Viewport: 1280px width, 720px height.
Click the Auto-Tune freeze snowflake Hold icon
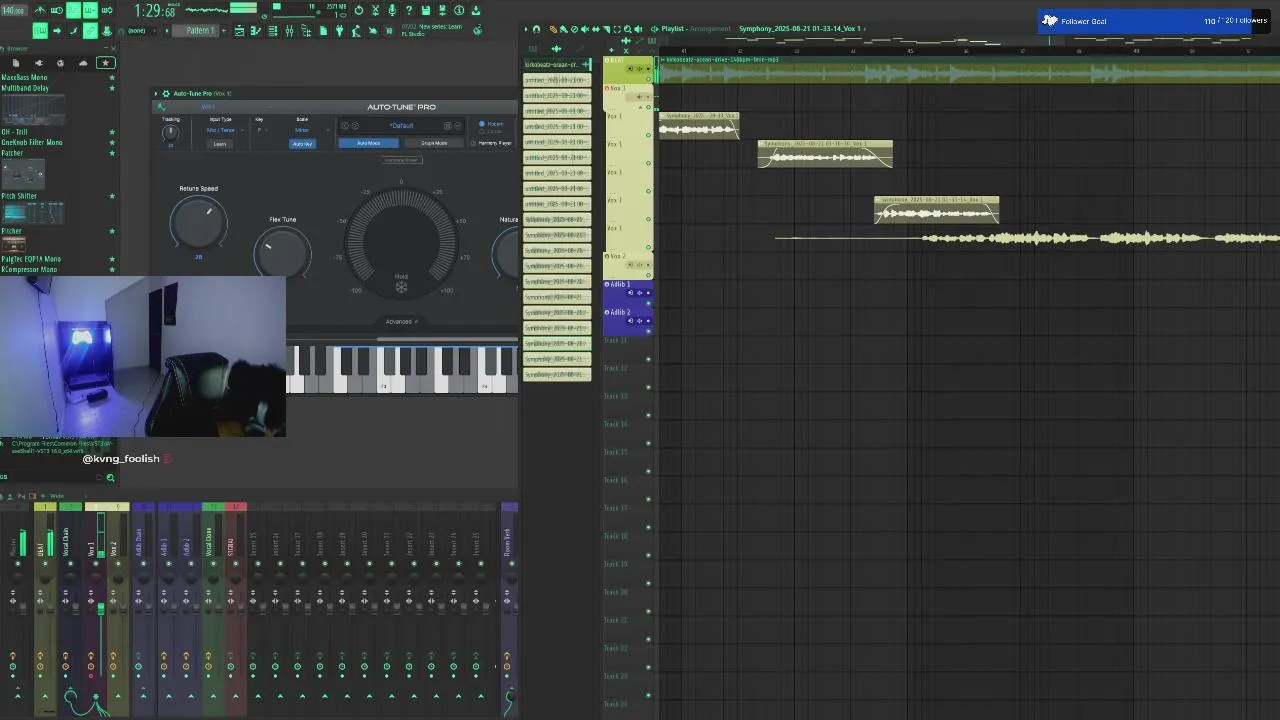coord(401,288)
